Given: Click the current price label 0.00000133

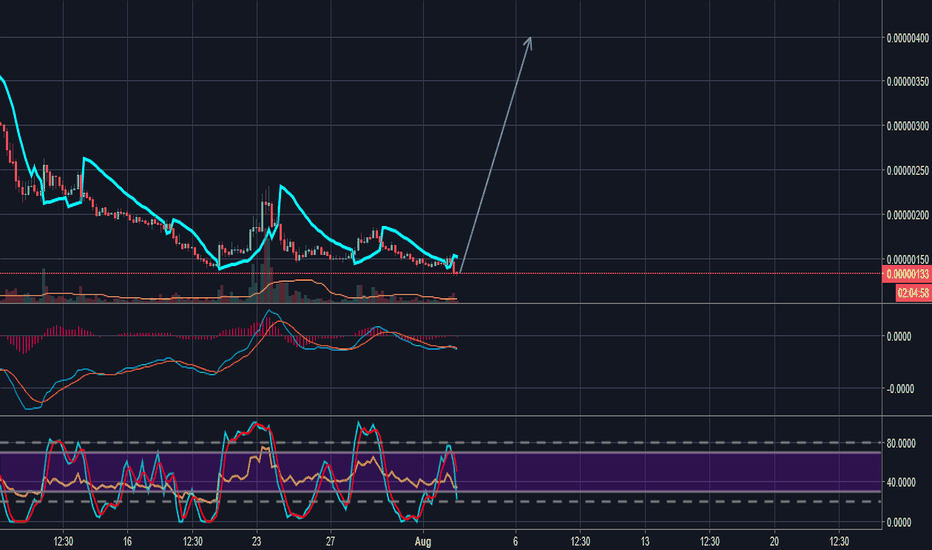Looking at the screenshot, I should 907,274.
